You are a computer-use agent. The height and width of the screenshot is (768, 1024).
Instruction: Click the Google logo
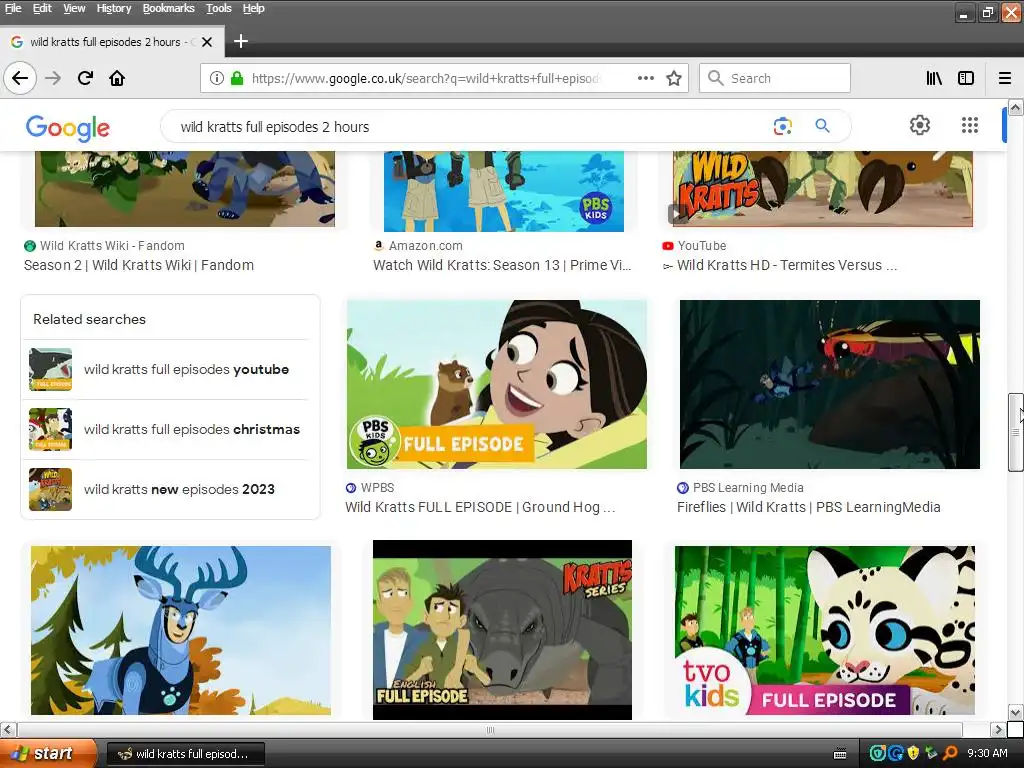pyautogui.click(x=68, y=128)
